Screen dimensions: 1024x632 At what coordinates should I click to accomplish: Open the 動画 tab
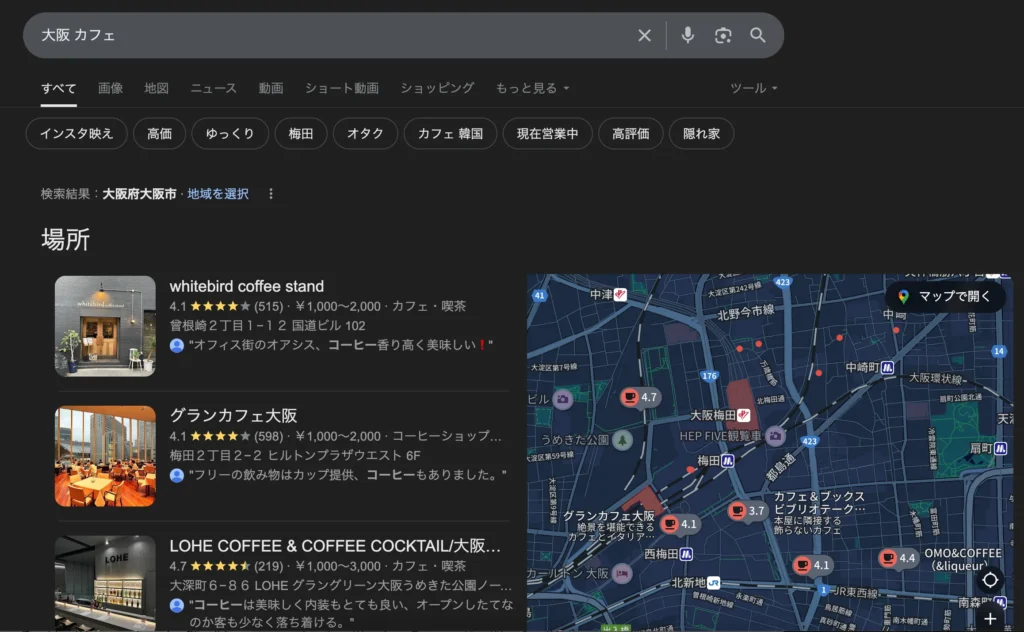click(x=271, y=88)
